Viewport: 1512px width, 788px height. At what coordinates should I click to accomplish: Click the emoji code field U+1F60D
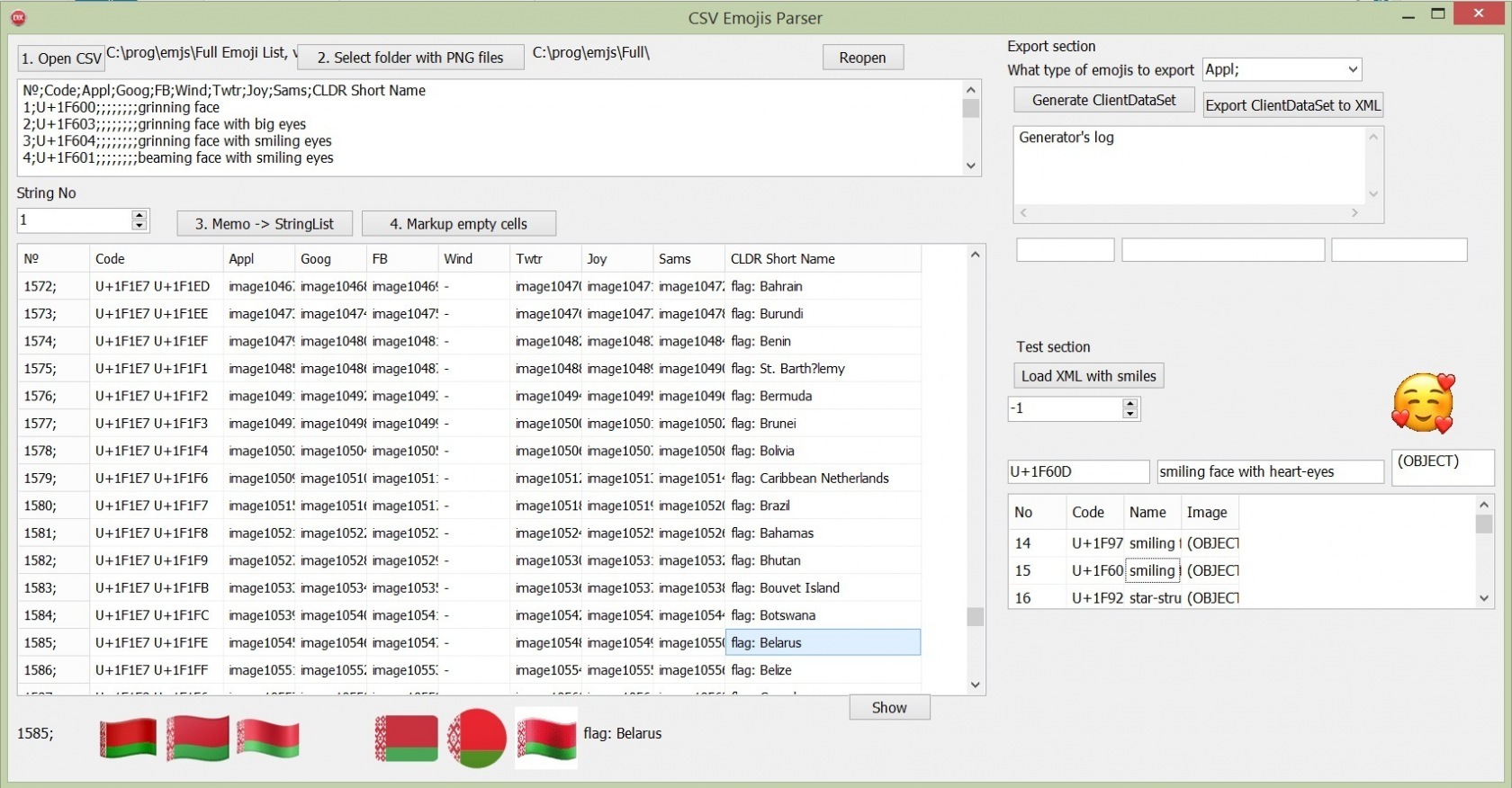(1077, 471)
